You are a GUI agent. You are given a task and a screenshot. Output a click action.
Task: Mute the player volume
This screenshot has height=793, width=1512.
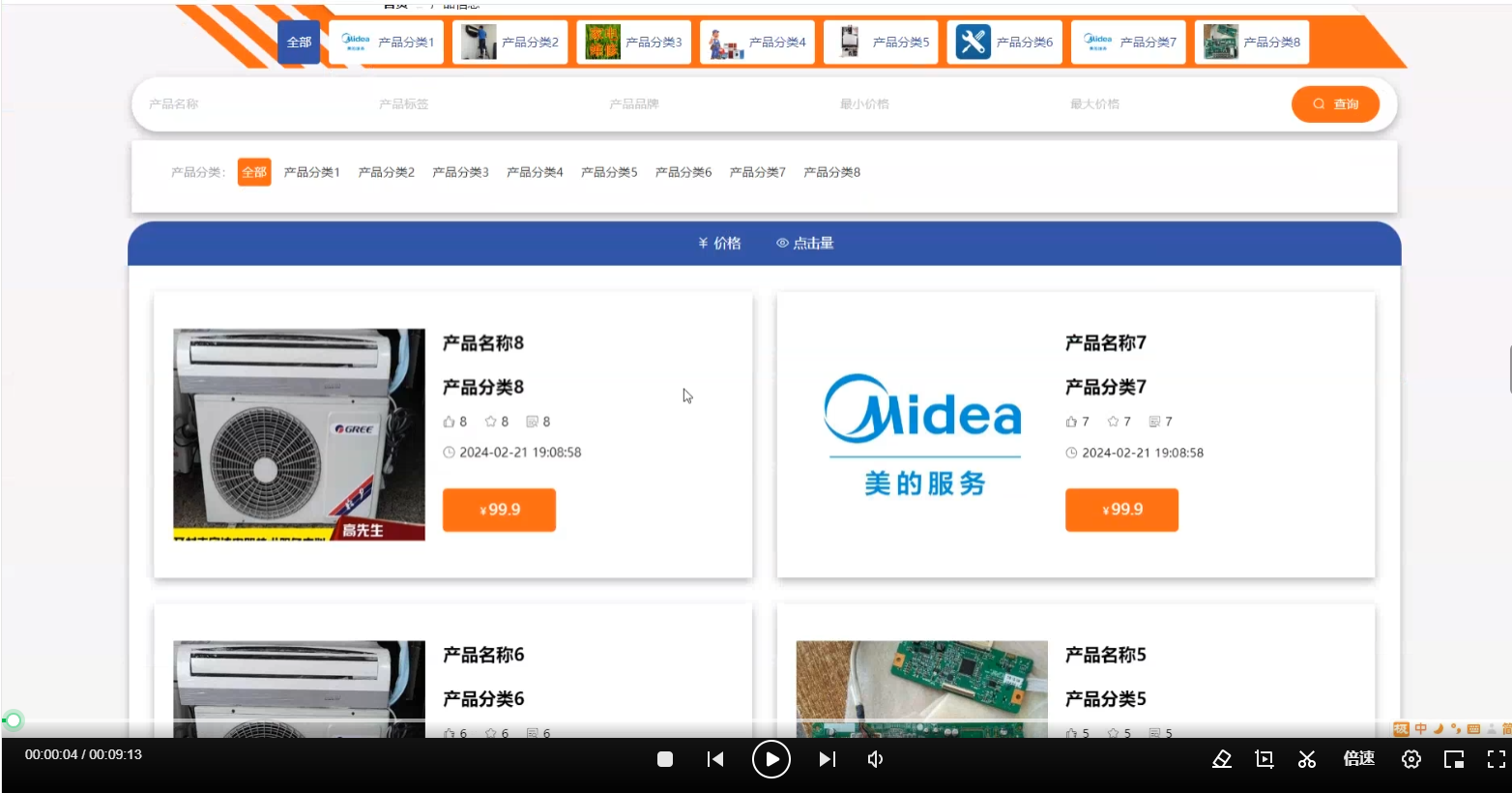(x=876, y=759)
